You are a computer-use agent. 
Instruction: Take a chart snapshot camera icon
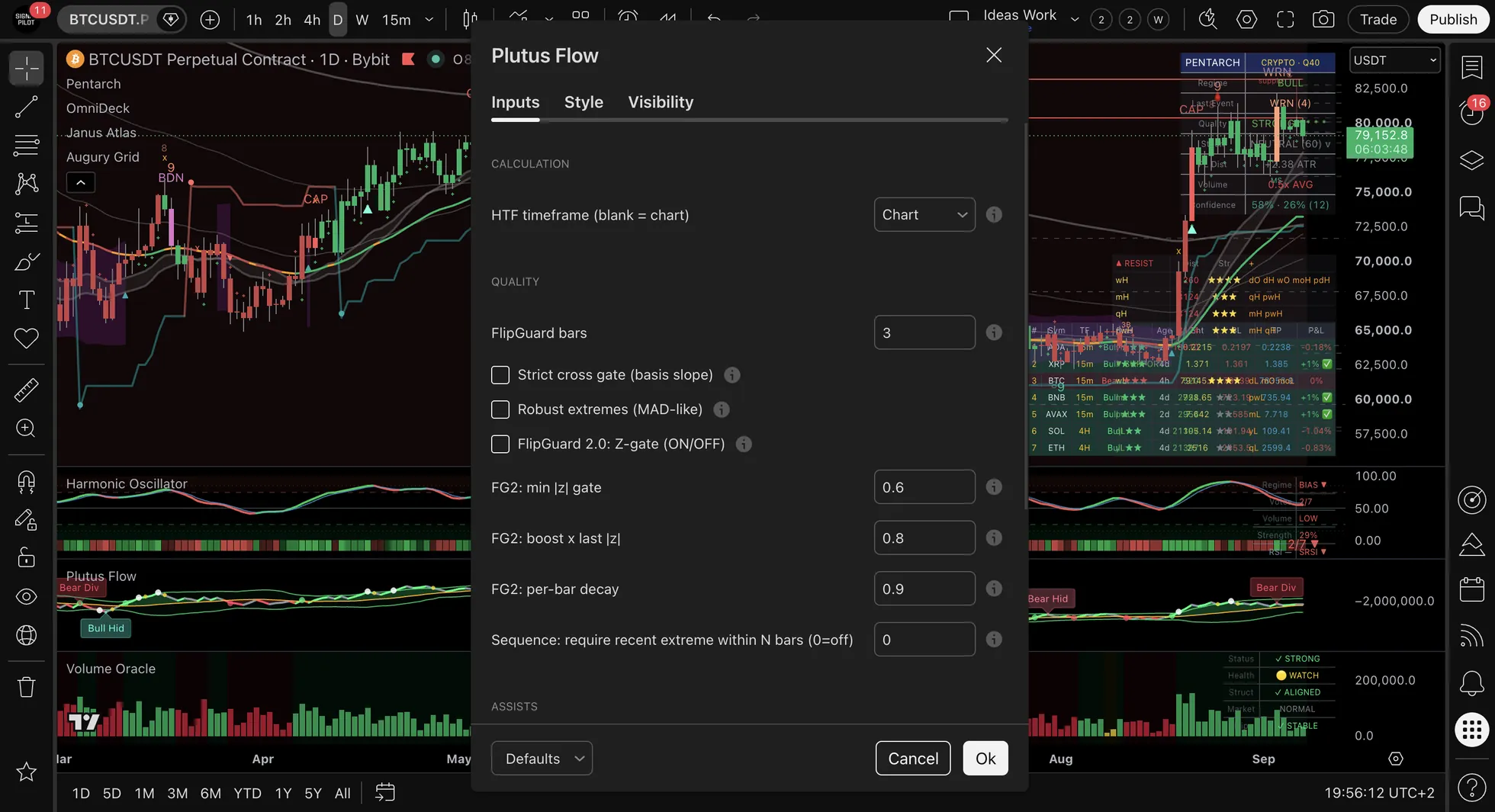[1323, 20]
